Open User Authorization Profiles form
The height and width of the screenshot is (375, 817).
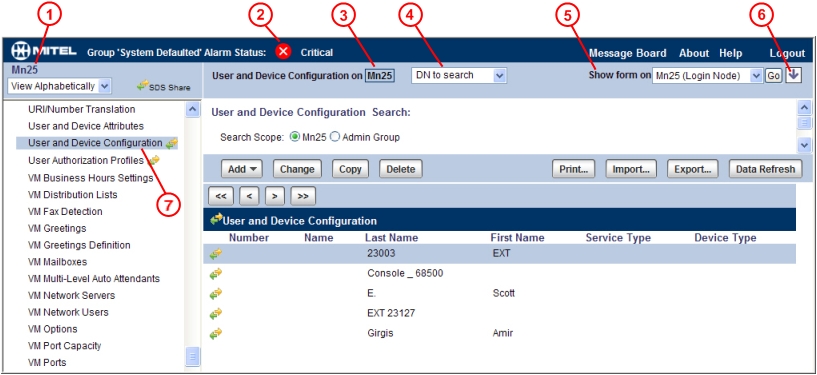[x=86, y=160]
